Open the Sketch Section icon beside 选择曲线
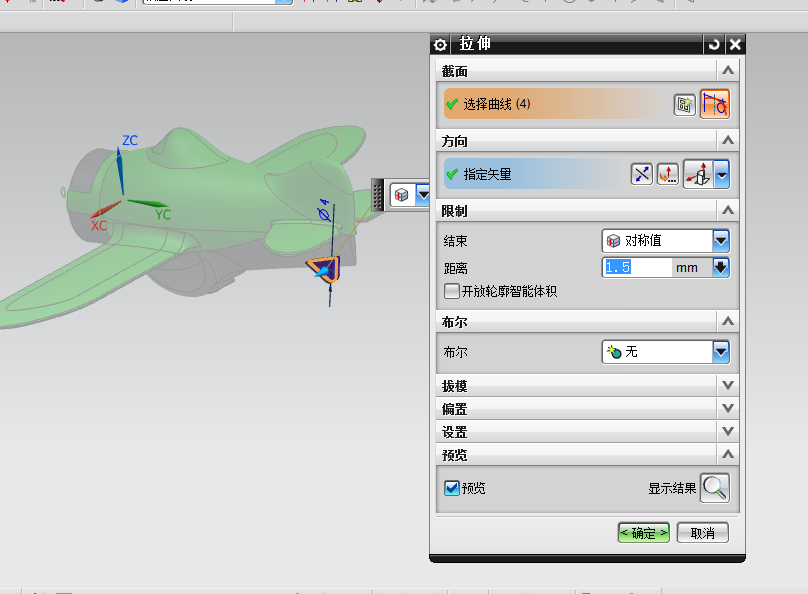The height and width of the screenshot is (594, 808). click(x=685, y=104)
